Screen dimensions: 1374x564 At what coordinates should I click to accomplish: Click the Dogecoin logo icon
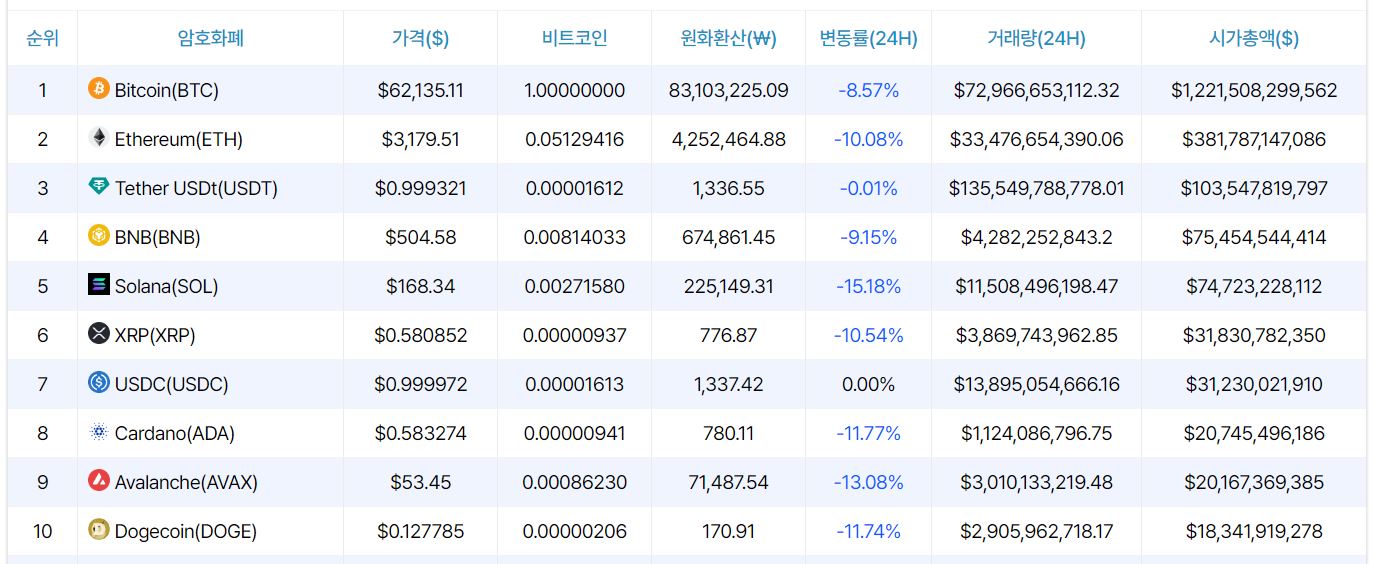coord(98,530)
